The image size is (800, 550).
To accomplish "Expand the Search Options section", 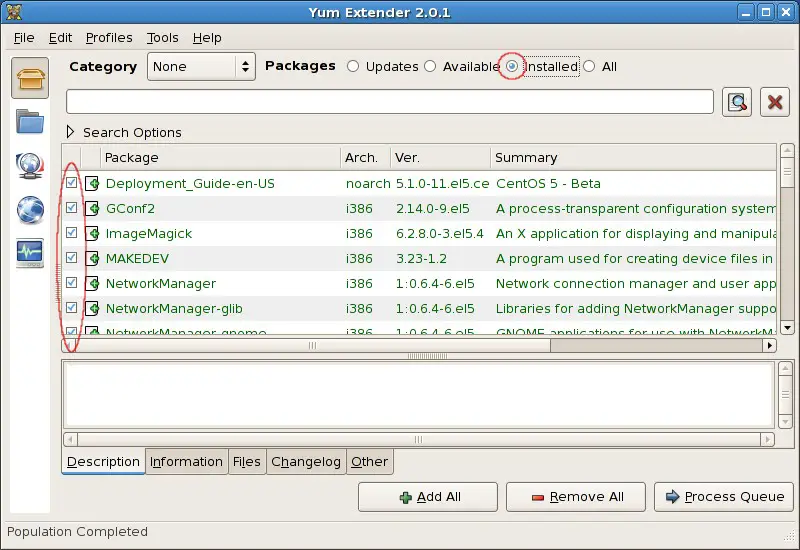I will coord(70,132).
